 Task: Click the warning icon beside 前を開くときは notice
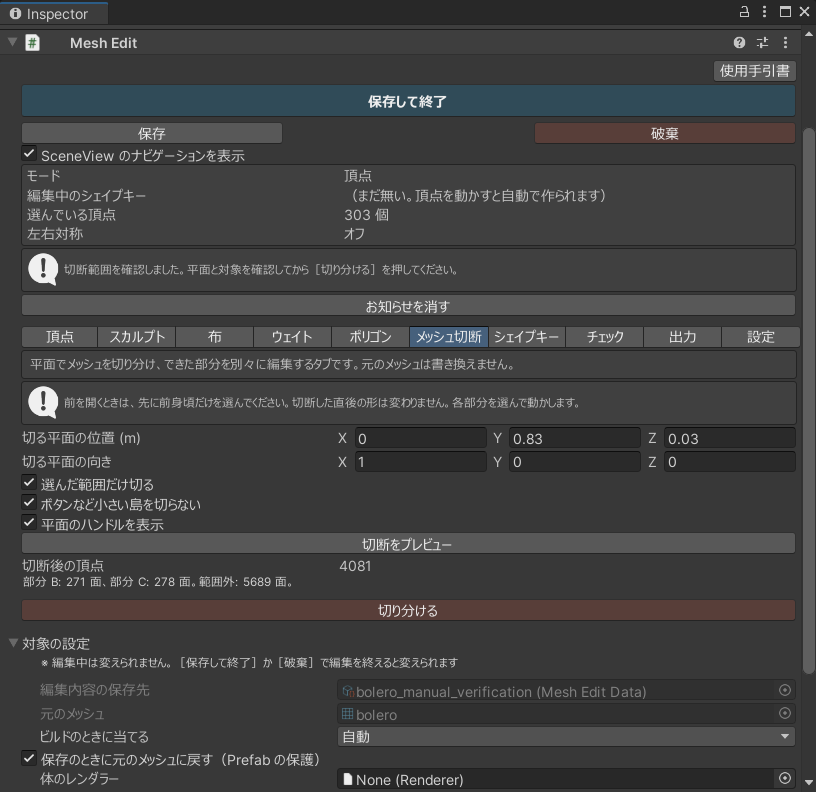click(x=43, y=402)
